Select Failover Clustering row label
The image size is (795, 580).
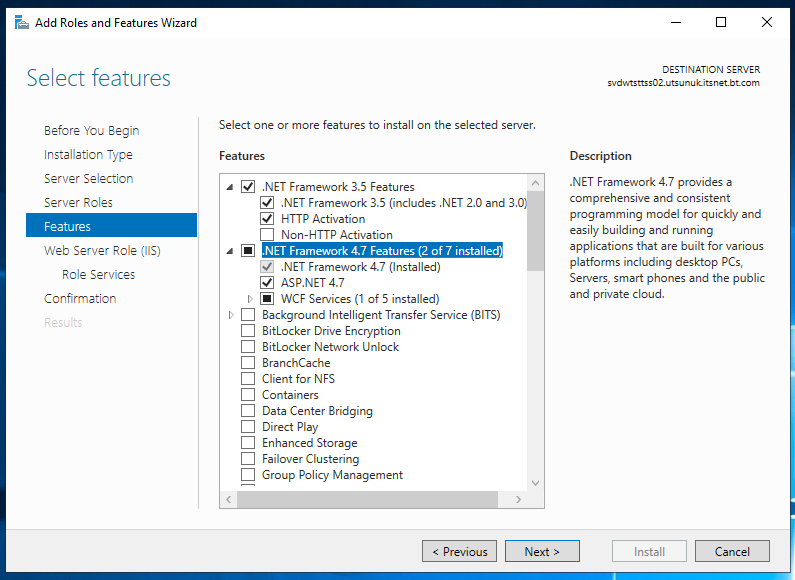click(x=310, y=459)
